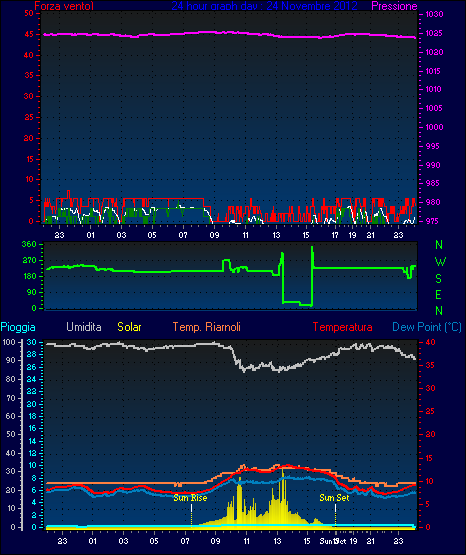
Task: Click the W compass direction label
Action: click(440, 262)
